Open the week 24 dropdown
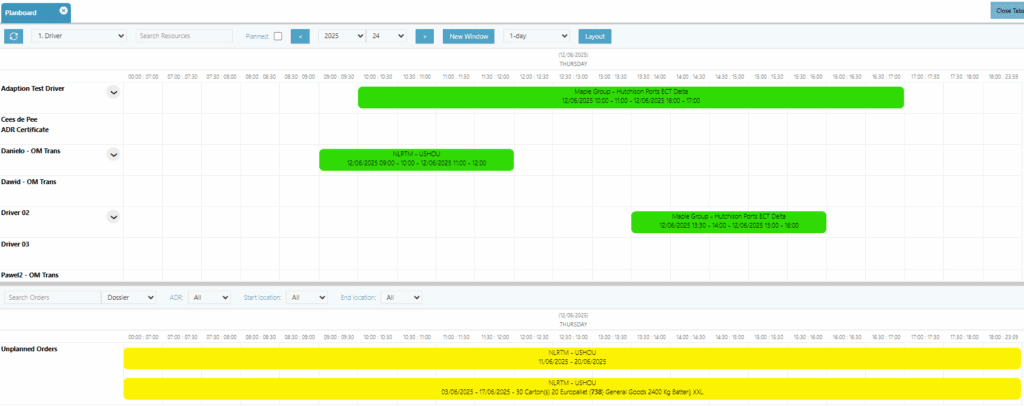Viewport: 1024px width, 407px height. pos(386,36)
